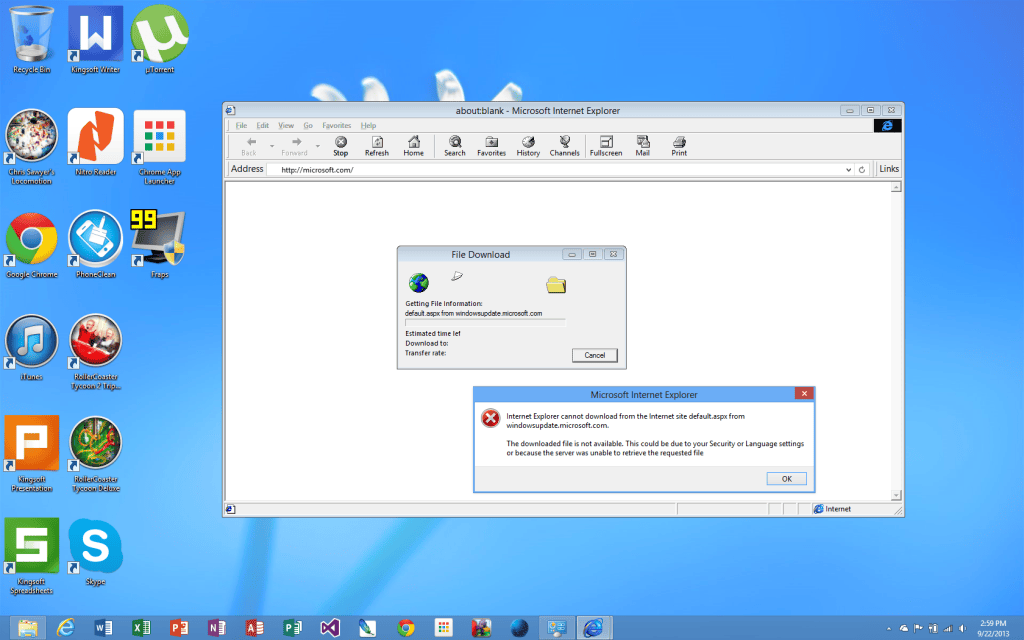Image resolution: width=1024 pixels, height=640 pixels.
Task: Click the Forward toolbar button
Action: 295,146
